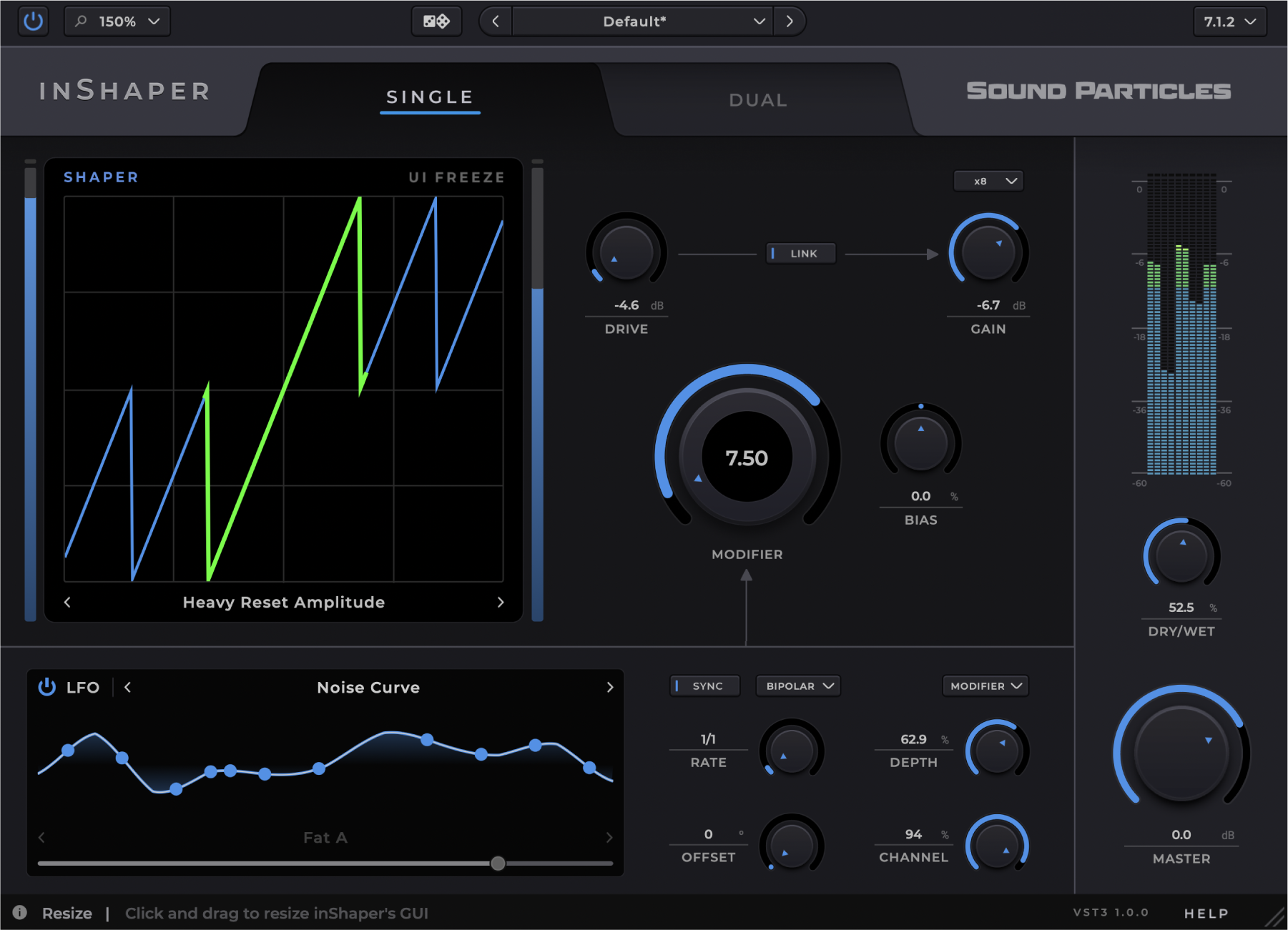
Task: Select previous shaper curve arrow
Action: 67,603
